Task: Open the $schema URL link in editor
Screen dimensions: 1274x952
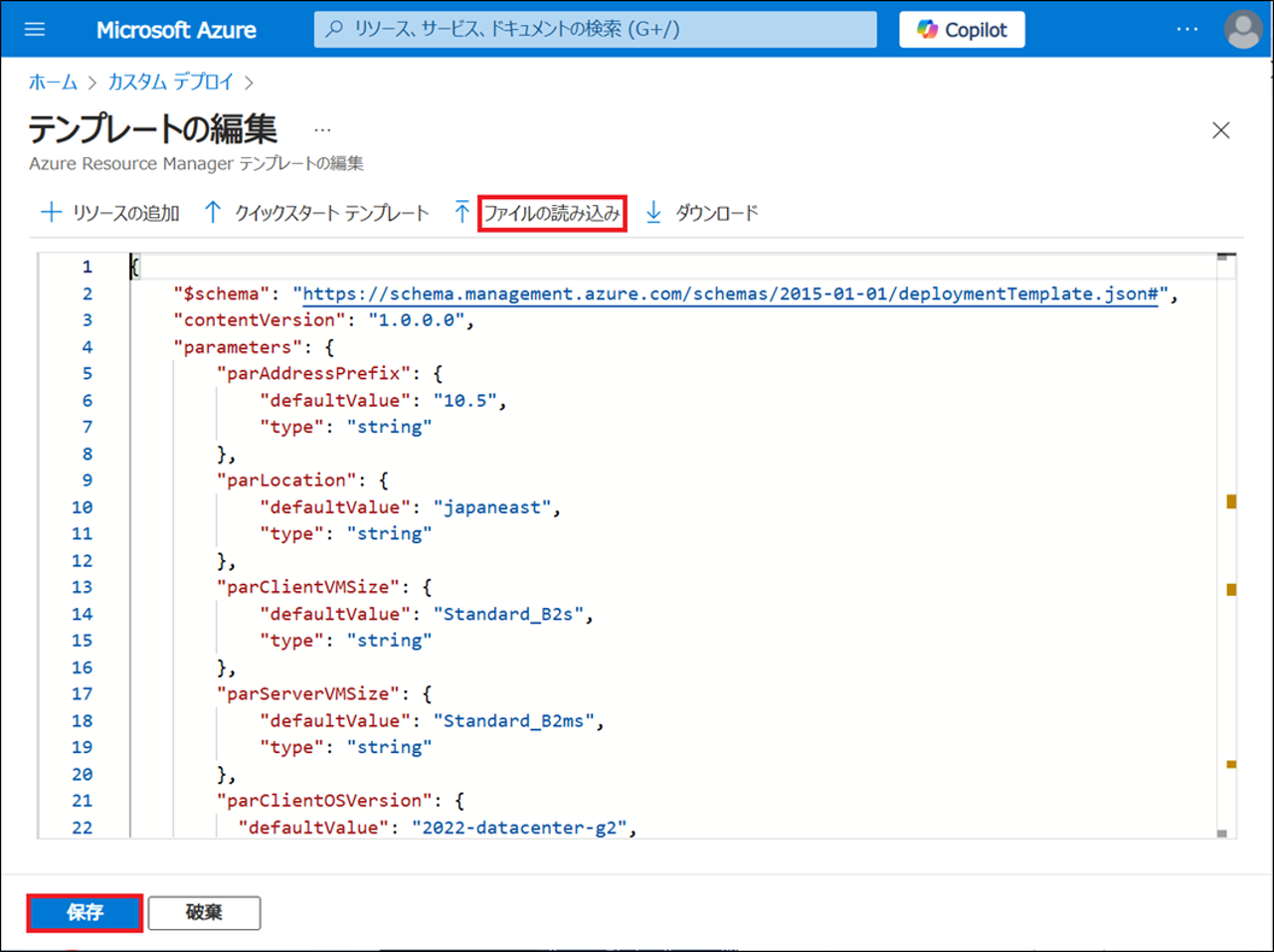Action: click(x=729, y=293)
